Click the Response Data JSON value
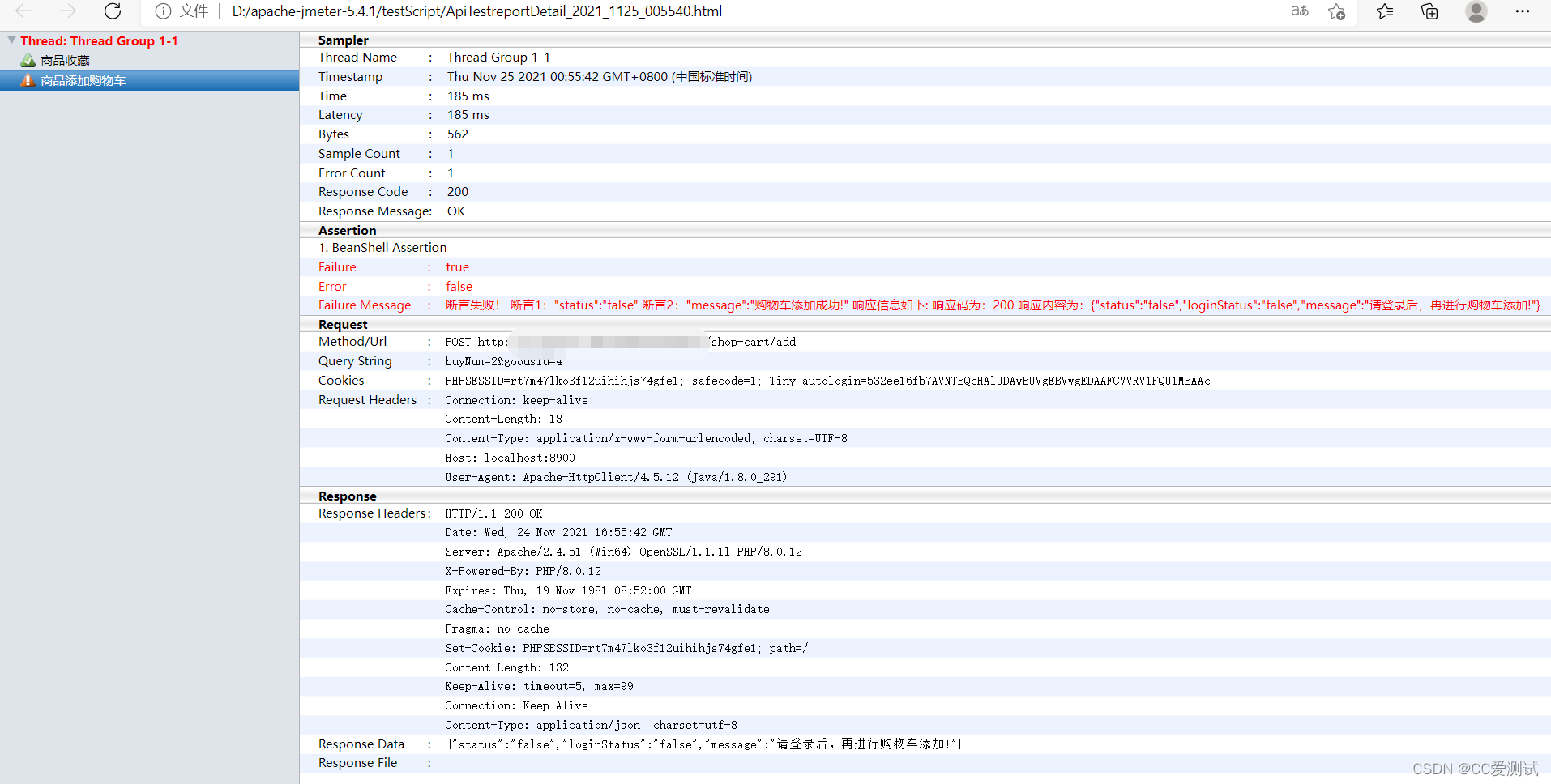The height and width of the screenshot is (784, 1551). [704, 744]
